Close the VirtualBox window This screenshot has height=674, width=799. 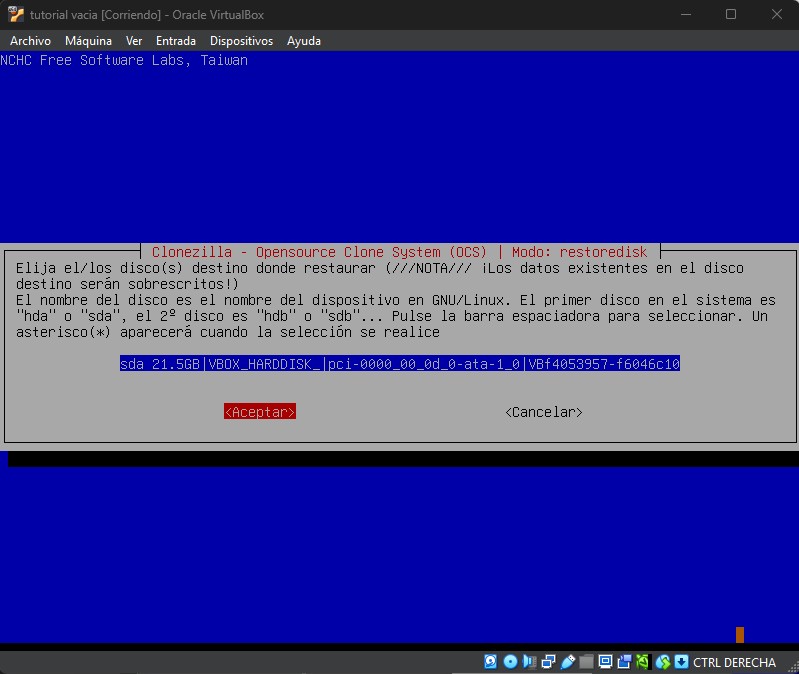tap(777, 14)
